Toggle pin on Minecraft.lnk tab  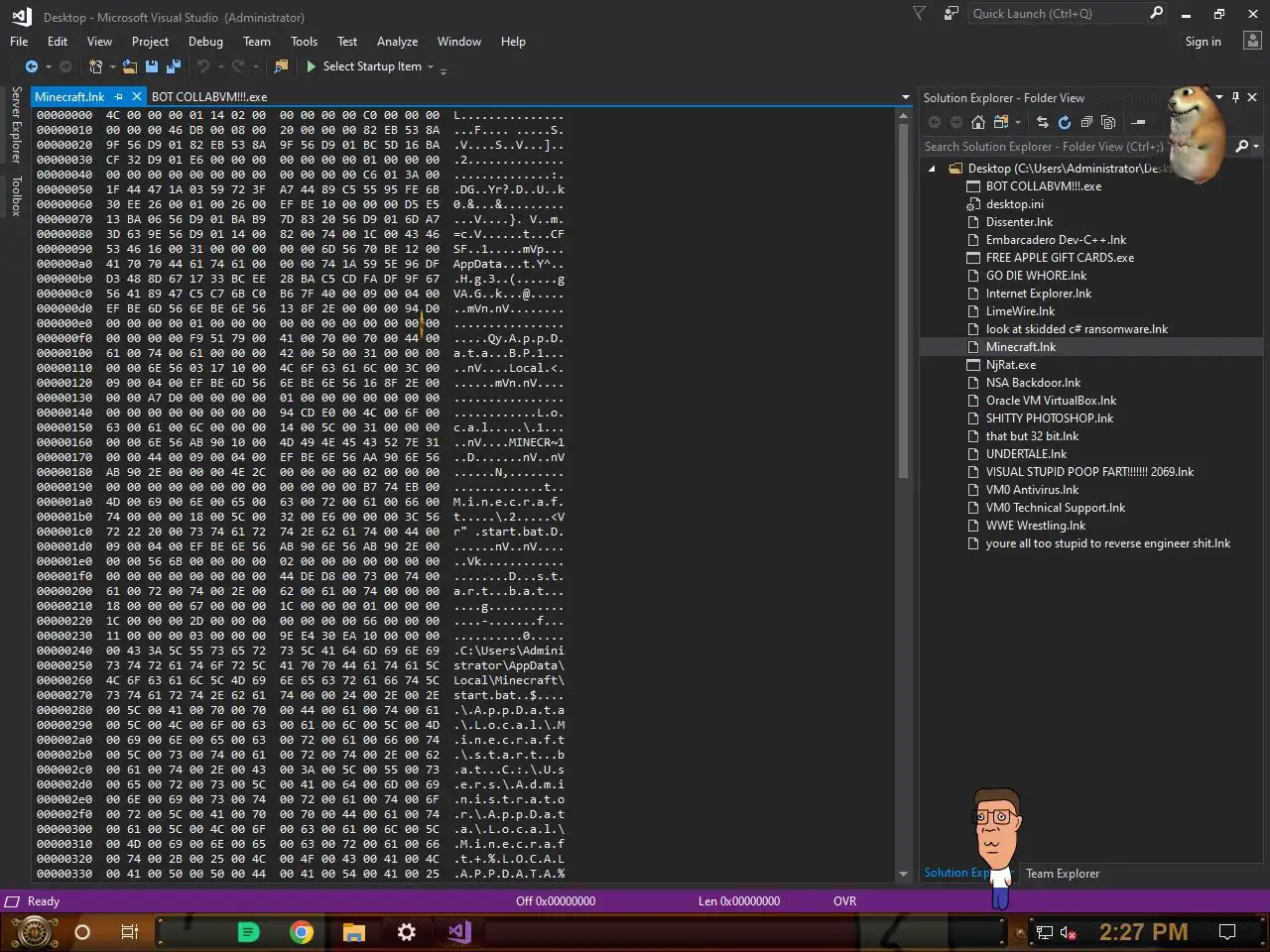click(119, 97)
